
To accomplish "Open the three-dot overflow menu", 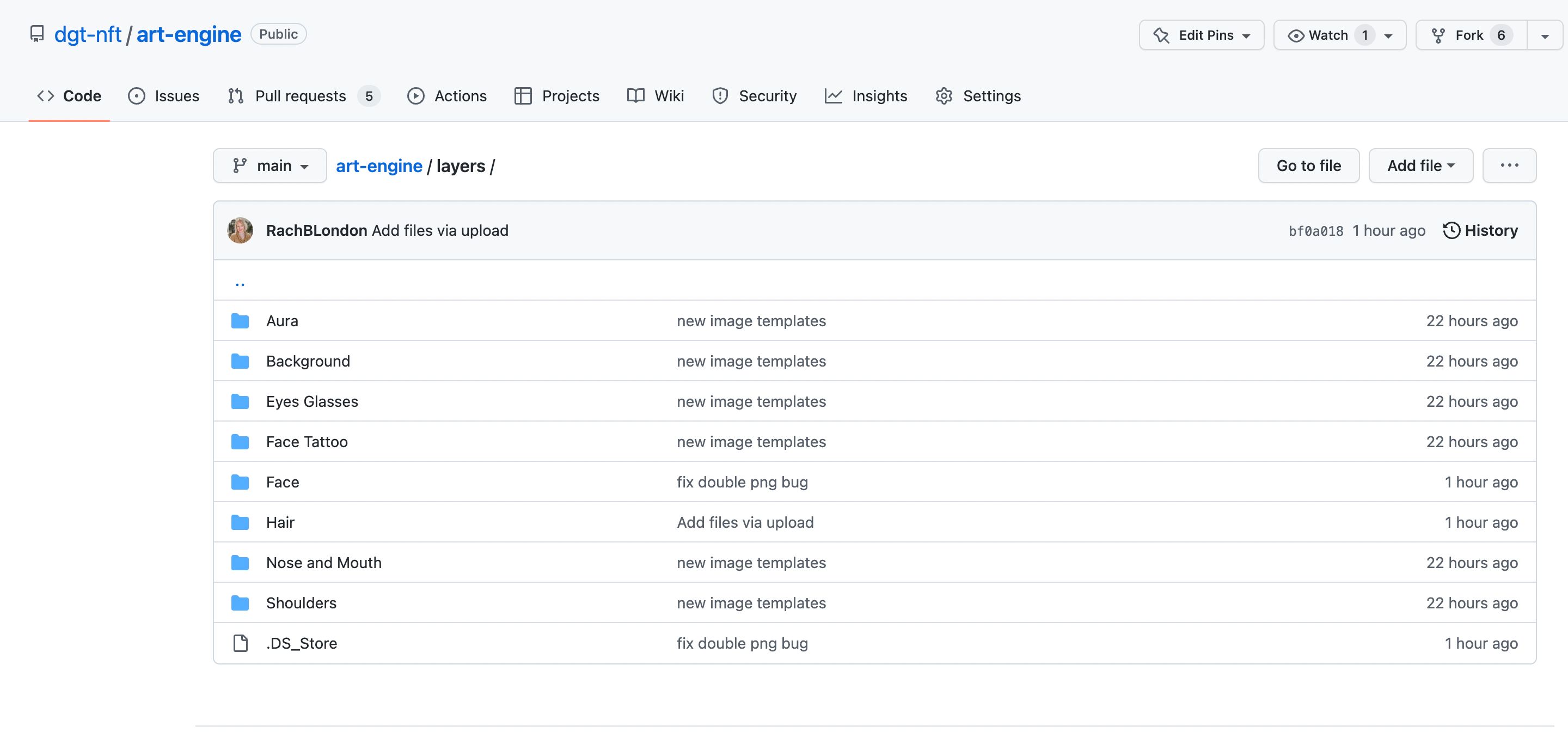I will click(x=1510, y=165).
